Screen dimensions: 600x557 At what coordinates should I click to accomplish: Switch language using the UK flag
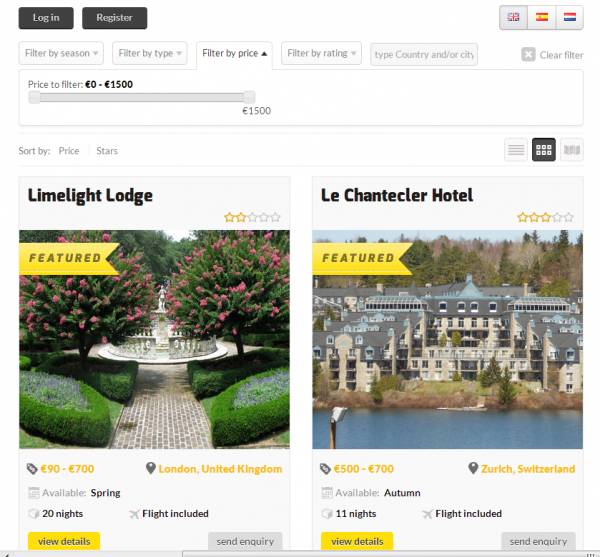tap(513, 17)
